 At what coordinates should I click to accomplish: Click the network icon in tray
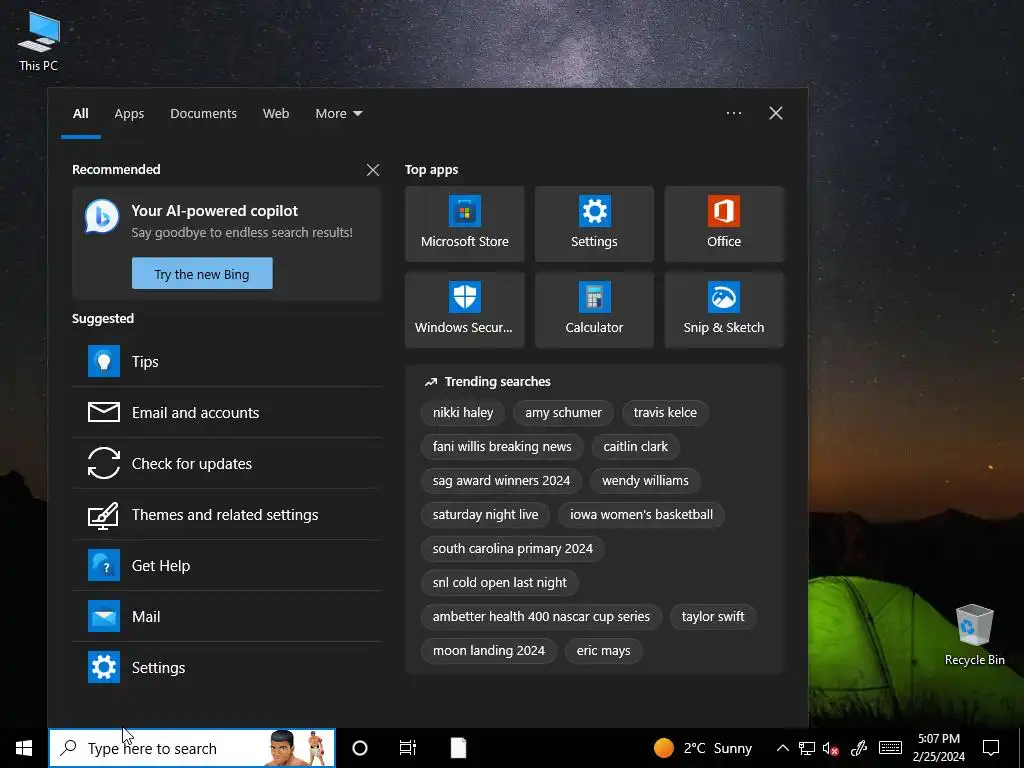[807, 748]
